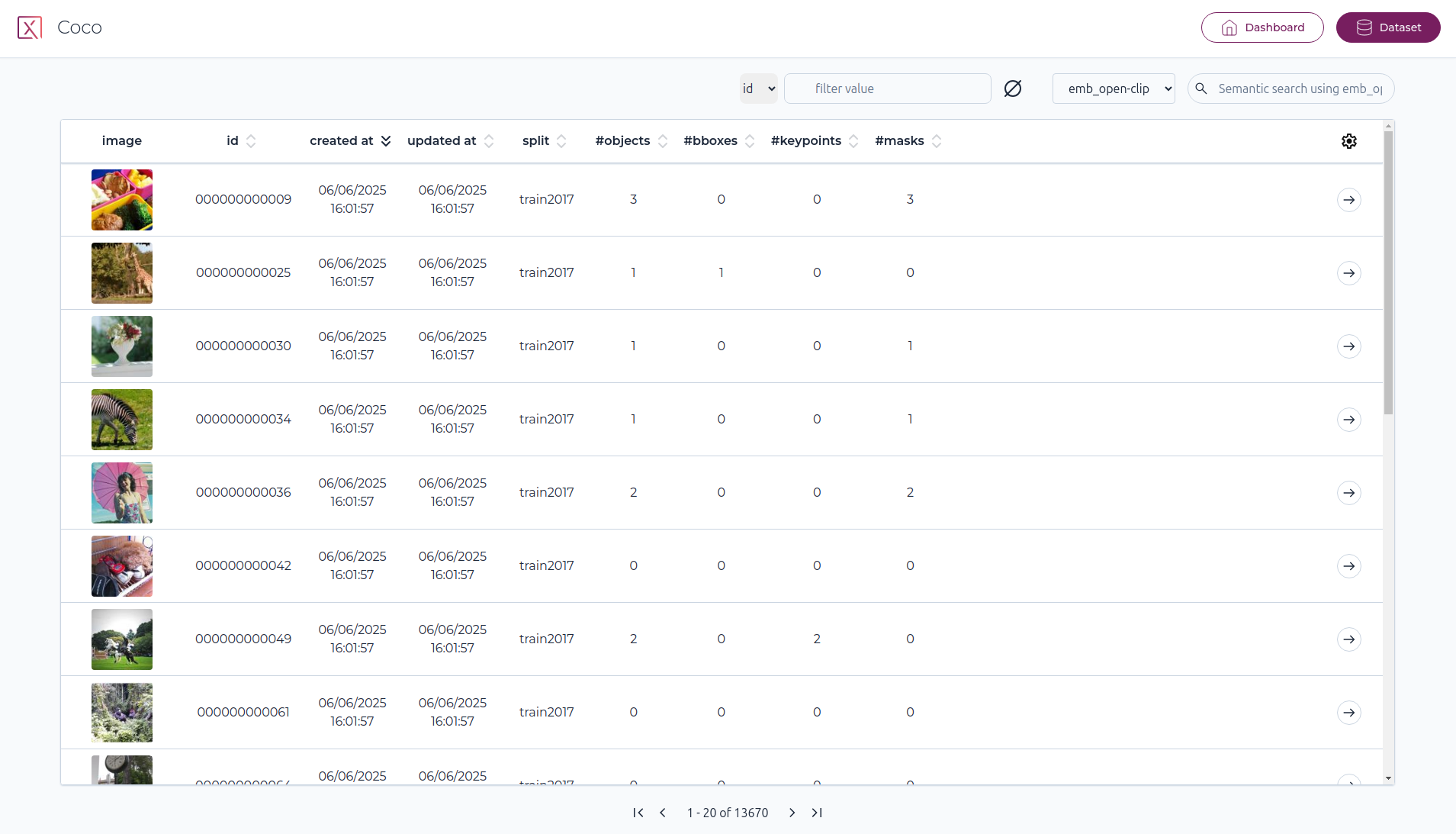Click train2017 split in row 000000000042

coord(547,566)
